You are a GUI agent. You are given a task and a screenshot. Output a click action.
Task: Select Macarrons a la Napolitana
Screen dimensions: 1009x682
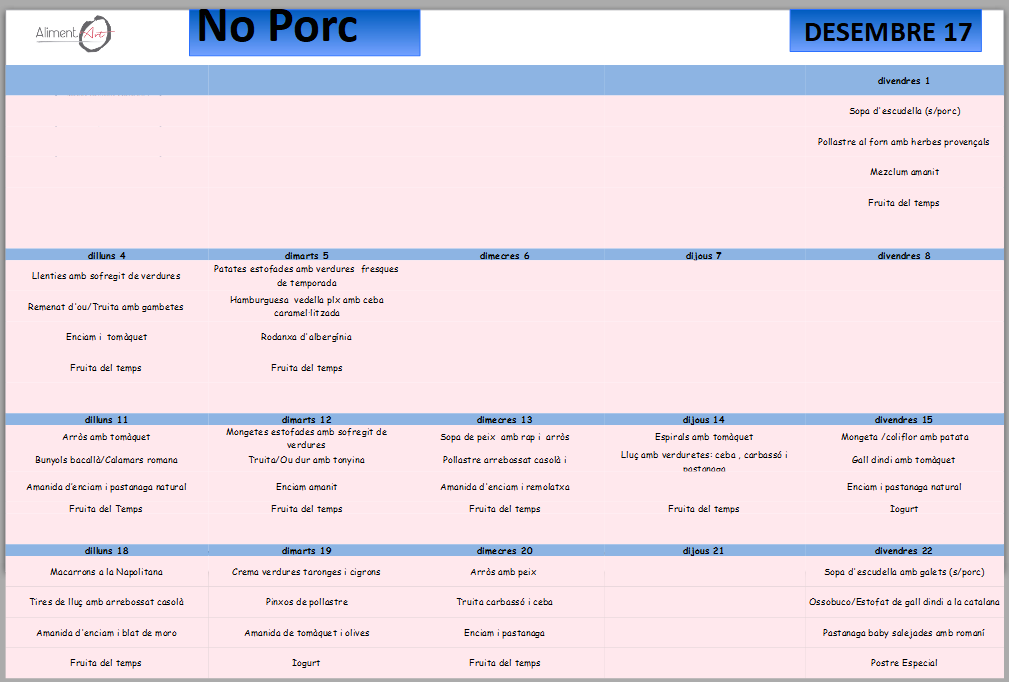pyautogui.click(x=106, y=572)
